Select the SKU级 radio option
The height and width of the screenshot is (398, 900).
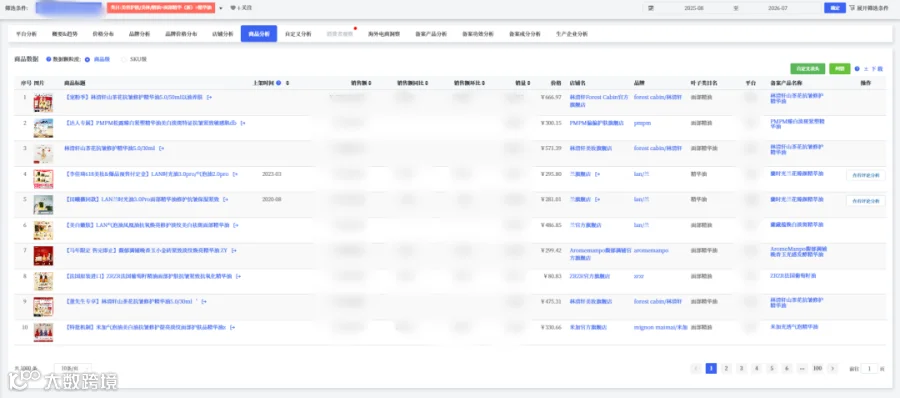coord(124,59)
